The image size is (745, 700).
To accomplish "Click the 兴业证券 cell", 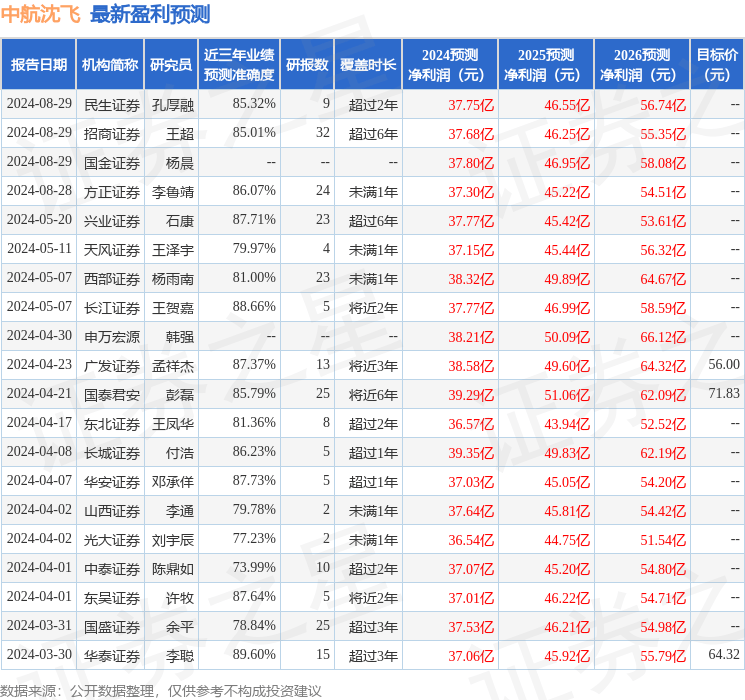I will click(x=112, y=221).
